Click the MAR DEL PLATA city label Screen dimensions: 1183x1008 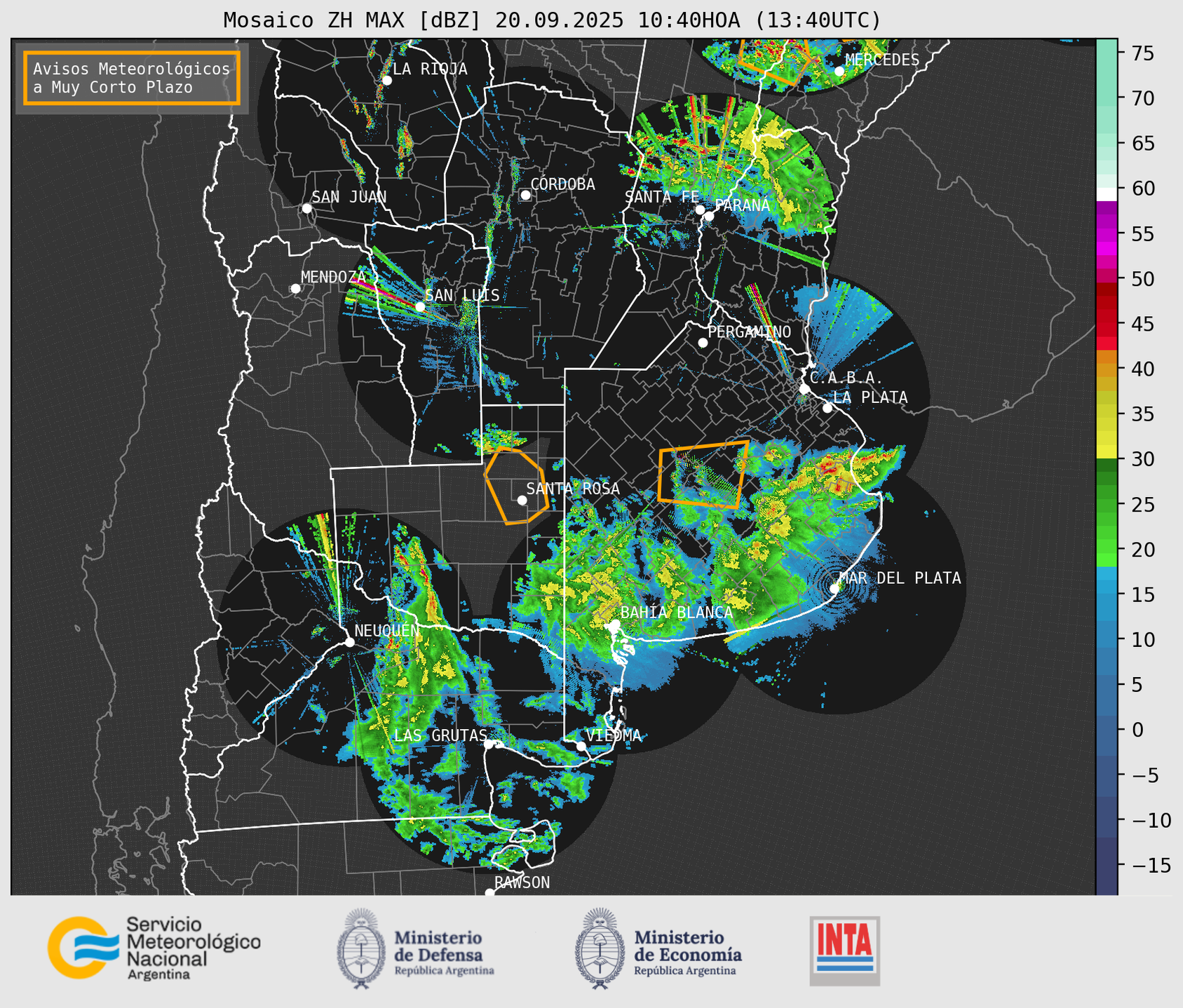point(900,578)
